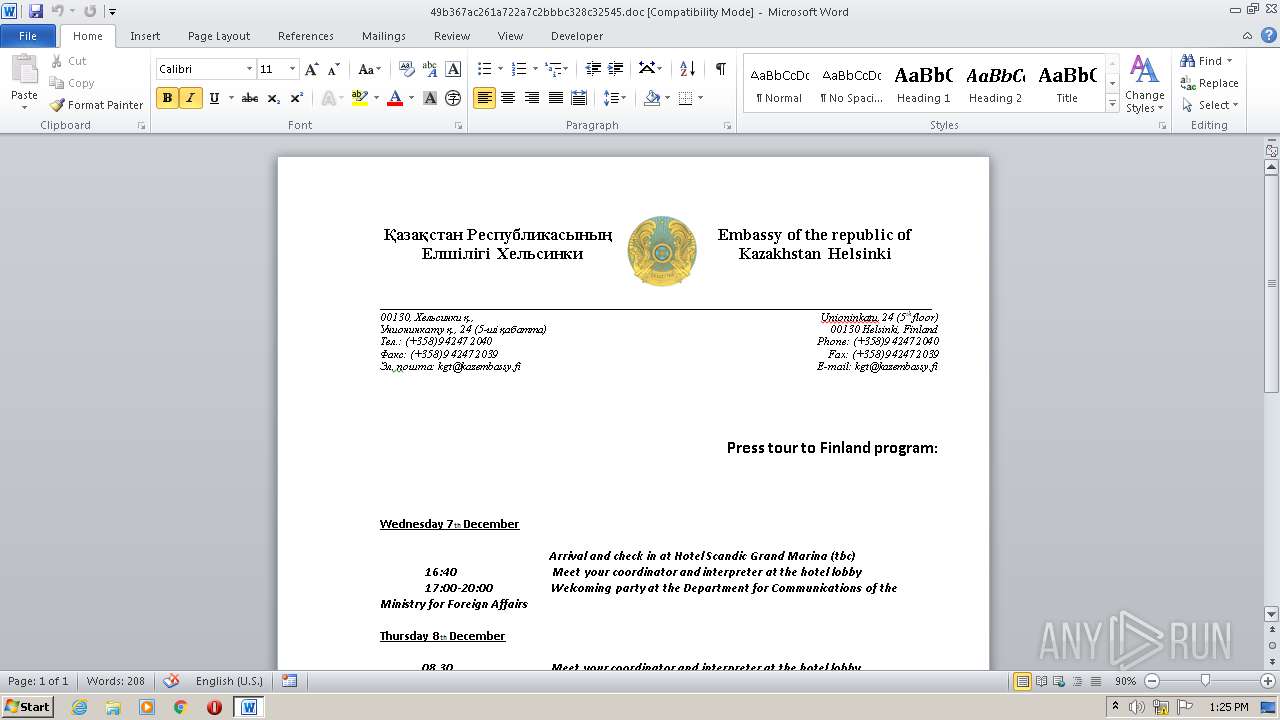
Task: Align paragraph text to the right
Action: [531, 98]
